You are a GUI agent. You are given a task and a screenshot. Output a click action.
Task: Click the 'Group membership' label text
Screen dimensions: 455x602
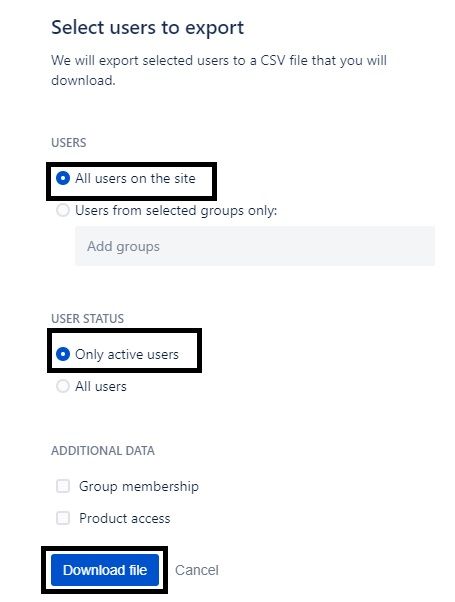click(139, 486)
